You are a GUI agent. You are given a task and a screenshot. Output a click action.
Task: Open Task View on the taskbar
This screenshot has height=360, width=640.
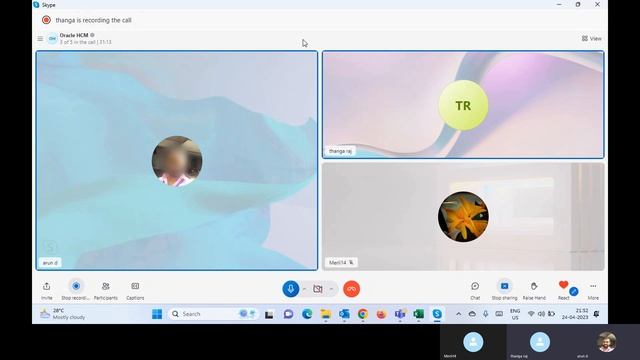tap(269, 314)
